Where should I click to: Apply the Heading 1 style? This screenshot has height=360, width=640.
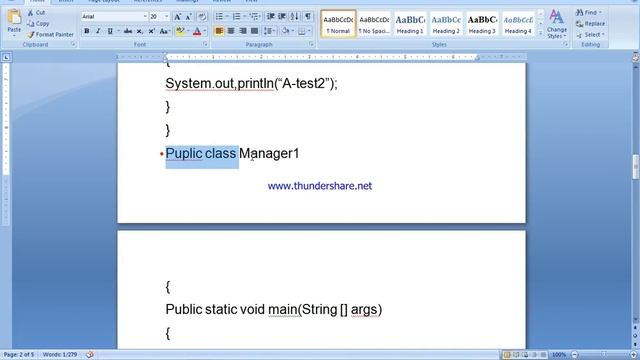coord(410,24)
